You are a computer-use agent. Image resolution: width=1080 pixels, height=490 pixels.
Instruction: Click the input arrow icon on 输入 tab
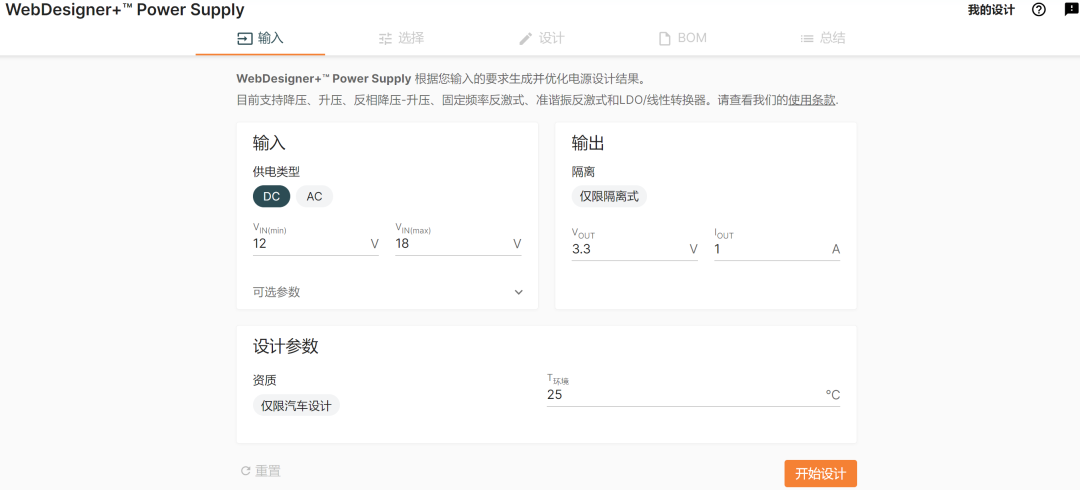(245, 38)
